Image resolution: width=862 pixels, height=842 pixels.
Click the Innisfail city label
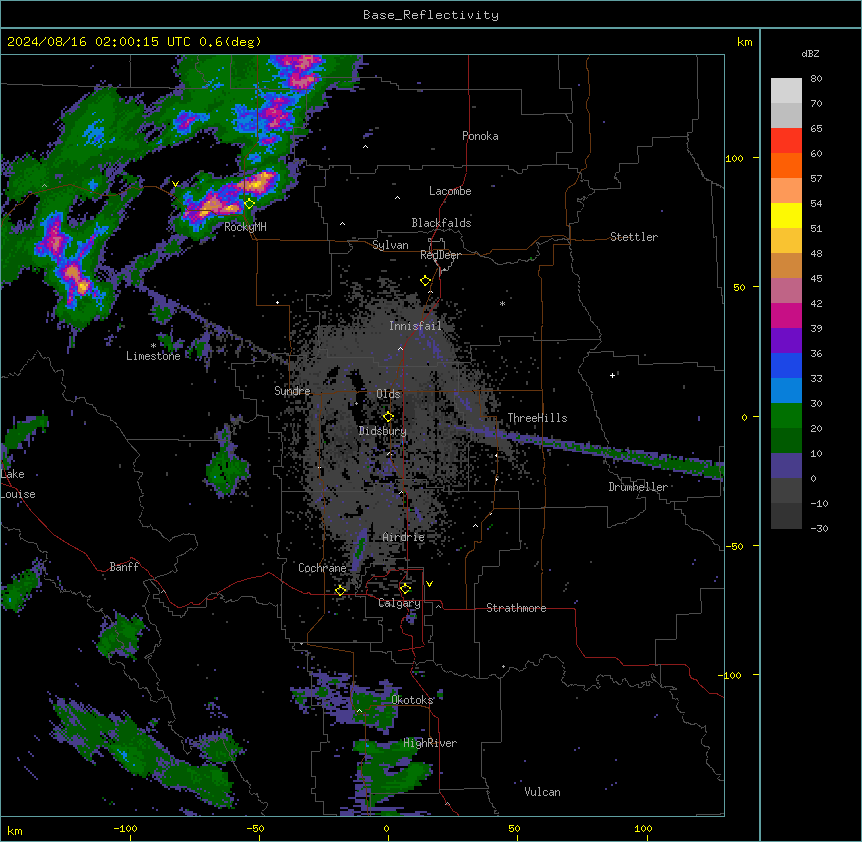tap(415, 326)
